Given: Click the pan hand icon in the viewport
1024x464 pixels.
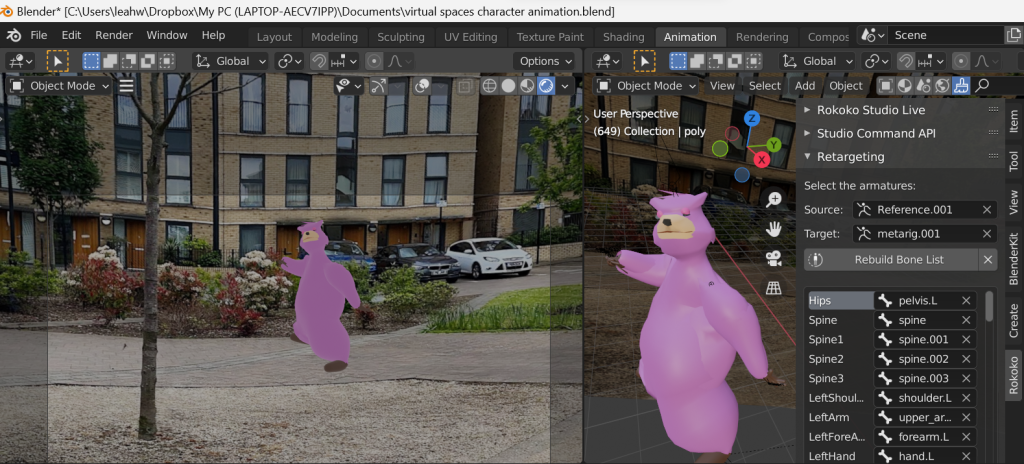Looking at the screenshot, I should coord(773,229).
